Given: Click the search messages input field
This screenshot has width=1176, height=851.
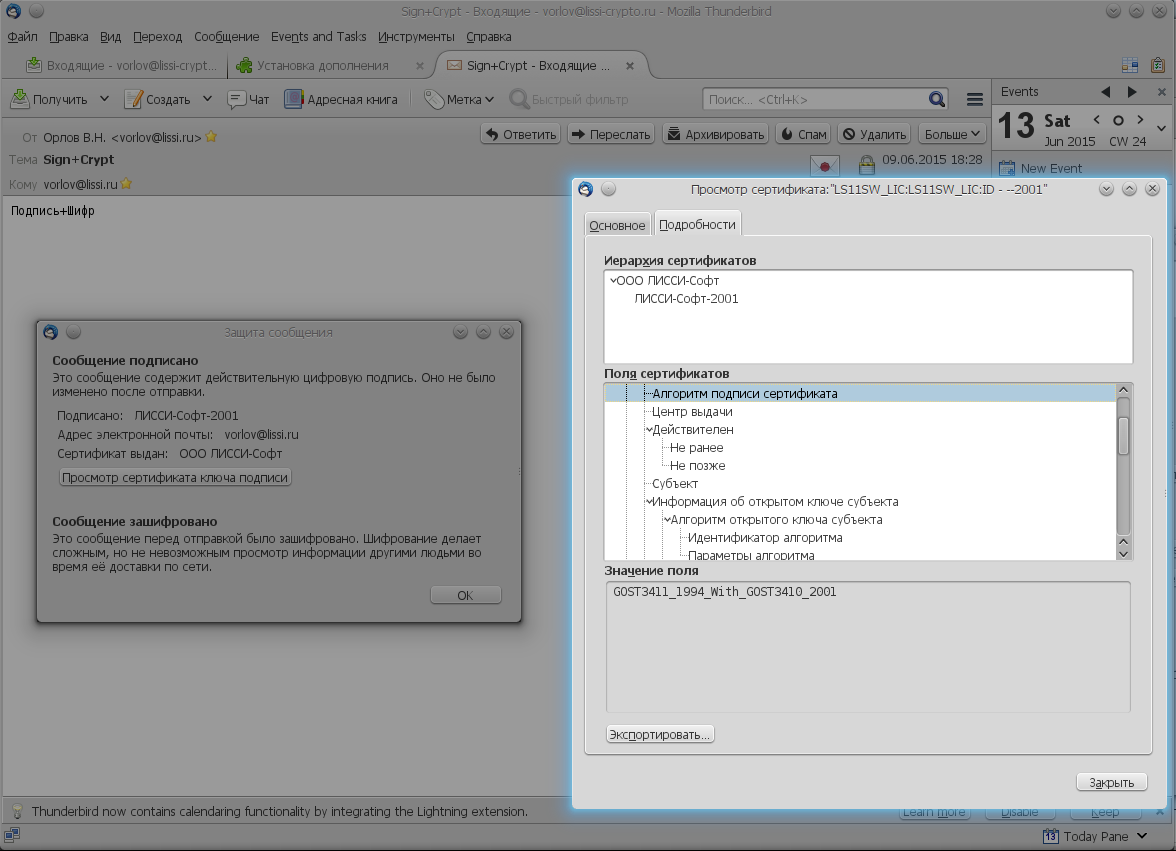Looking at the screenshot, I should pos(815,99).
